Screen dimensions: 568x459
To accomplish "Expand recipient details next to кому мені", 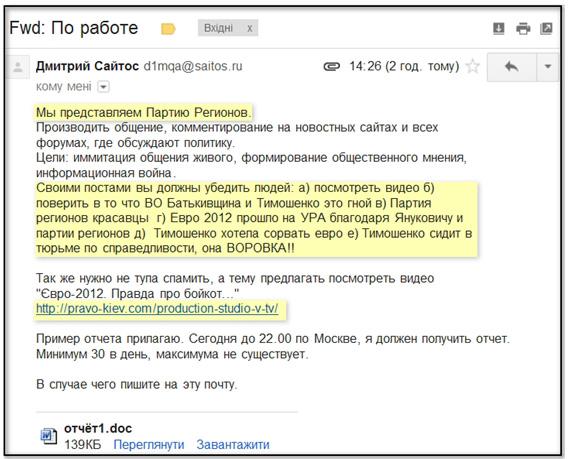I will [x=104, y=87].
